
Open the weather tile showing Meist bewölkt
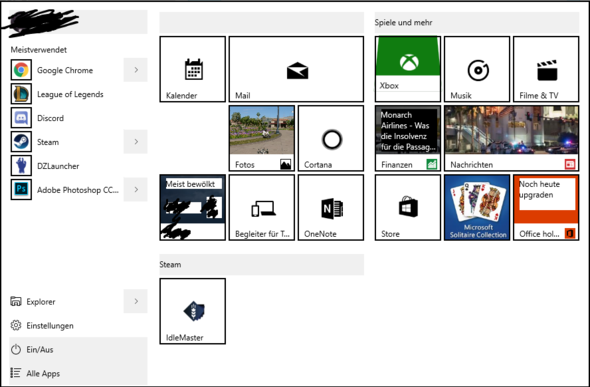click(x=193, y=208)
